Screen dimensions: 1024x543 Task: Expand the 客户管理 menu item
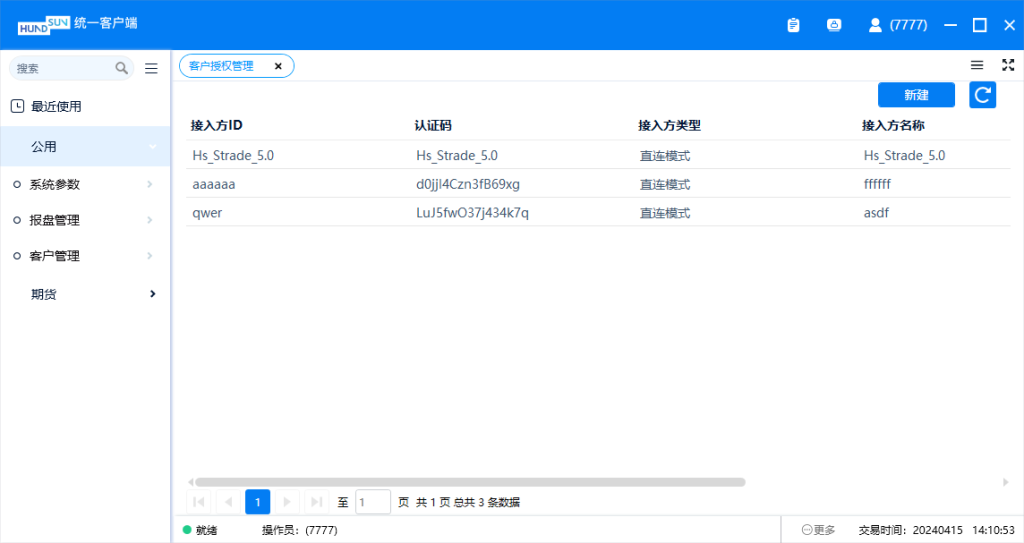tap(85, 256)
